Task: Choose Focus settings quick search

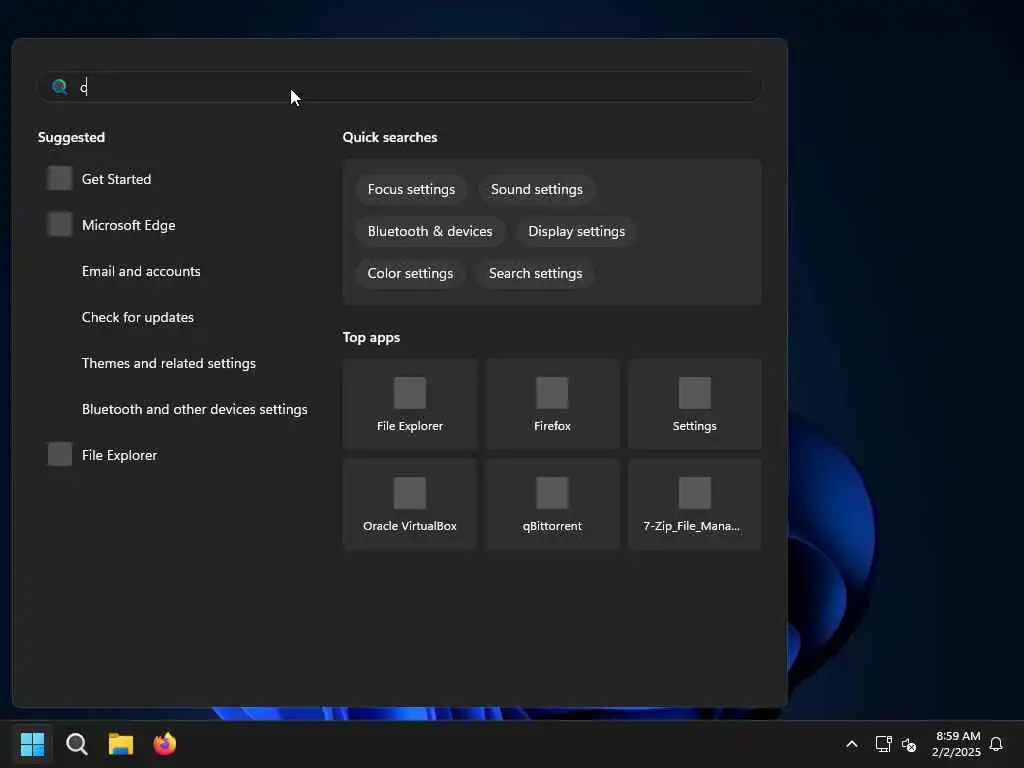Action: click(411, 189)
